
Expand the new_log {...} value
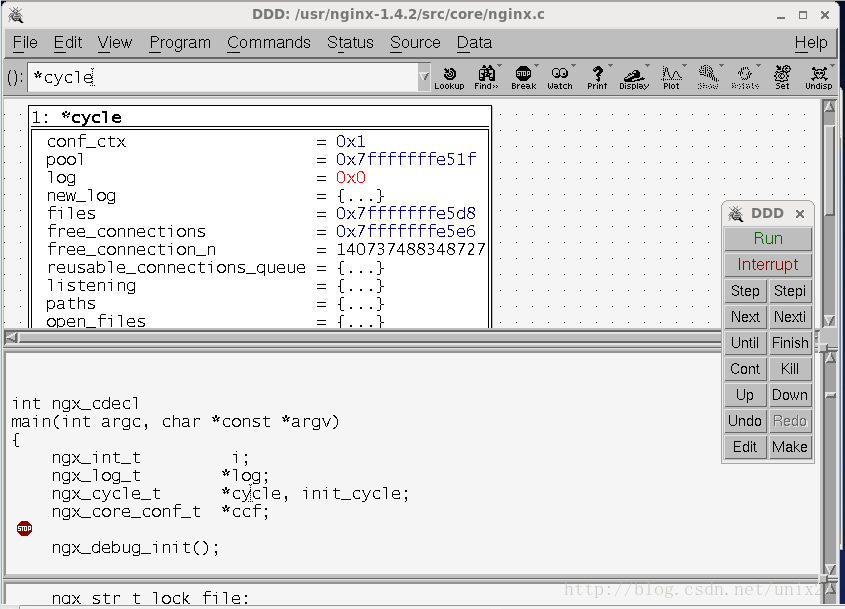pyautogui.click(x=361, y=196)
